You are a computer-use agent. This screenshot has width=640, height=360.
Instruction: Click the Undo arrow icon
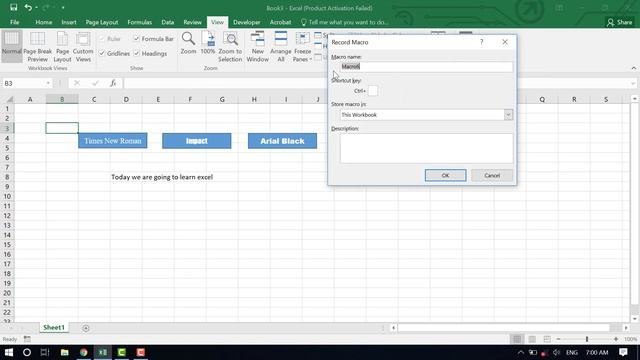click(28, 7)
